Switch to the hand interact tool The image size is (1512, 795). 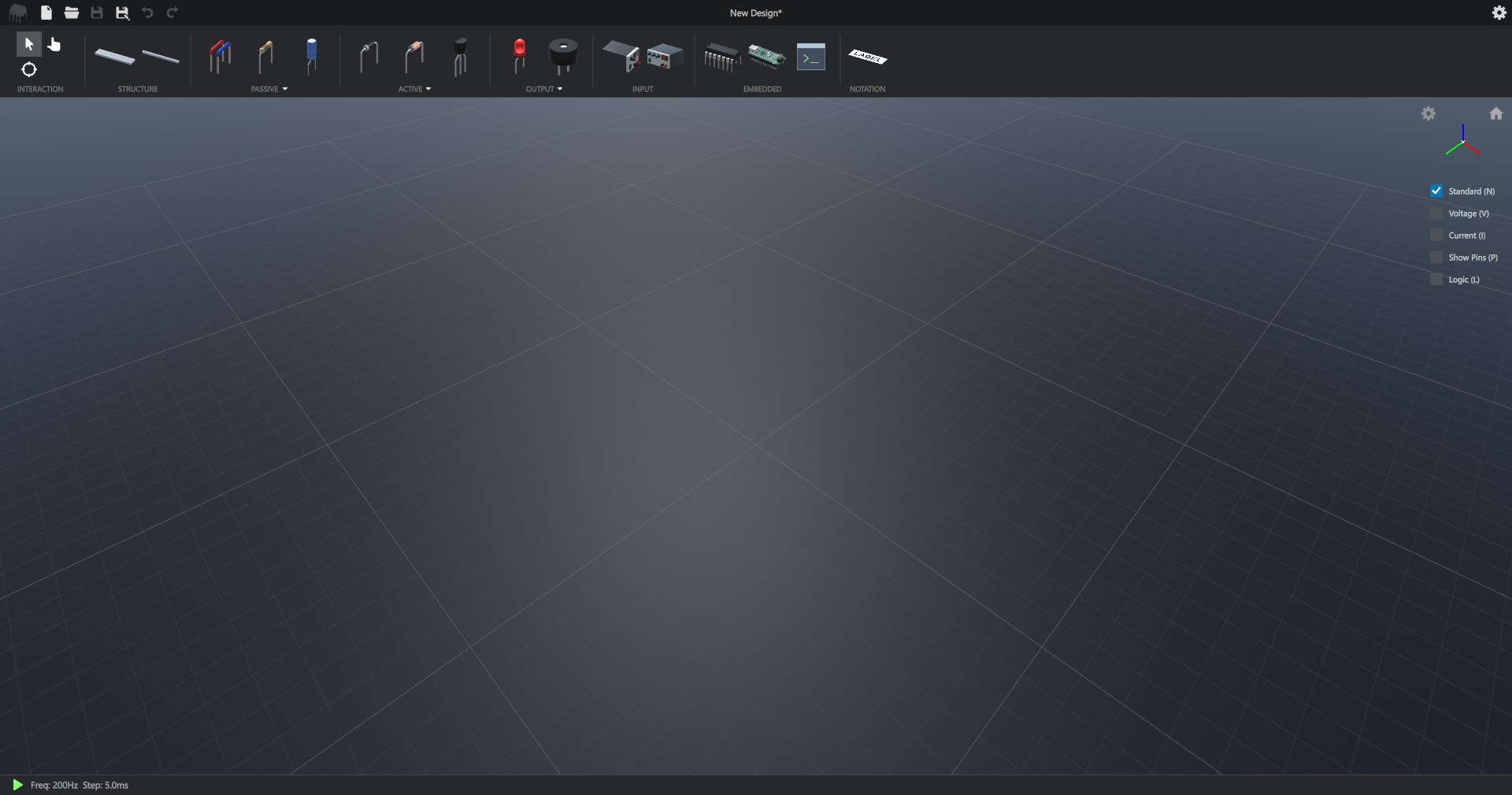[x=54, y=44]
